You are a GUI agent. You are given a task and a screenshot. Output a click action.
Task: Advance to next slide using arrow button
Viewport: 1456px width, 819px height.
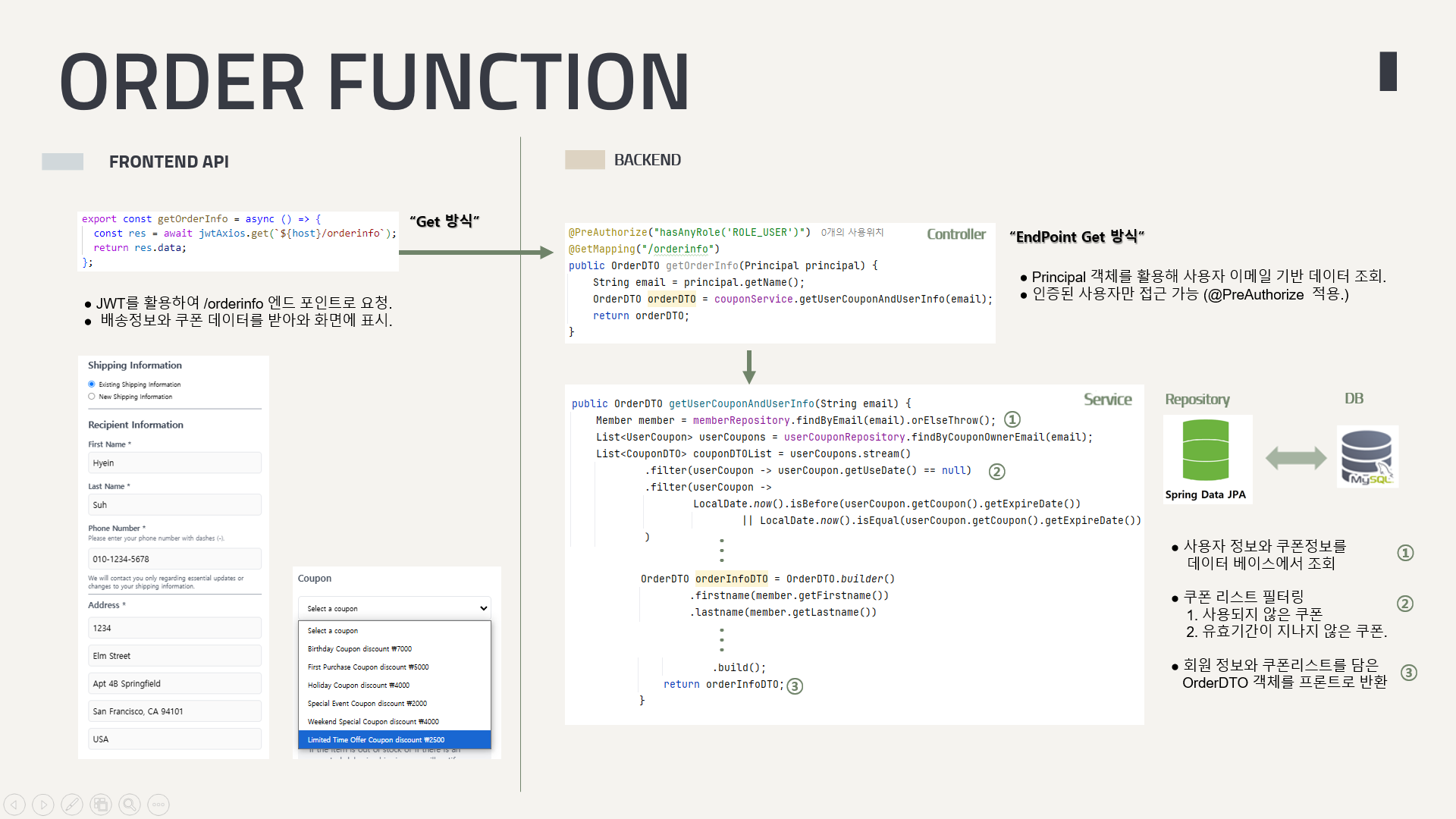pos(43,805)
